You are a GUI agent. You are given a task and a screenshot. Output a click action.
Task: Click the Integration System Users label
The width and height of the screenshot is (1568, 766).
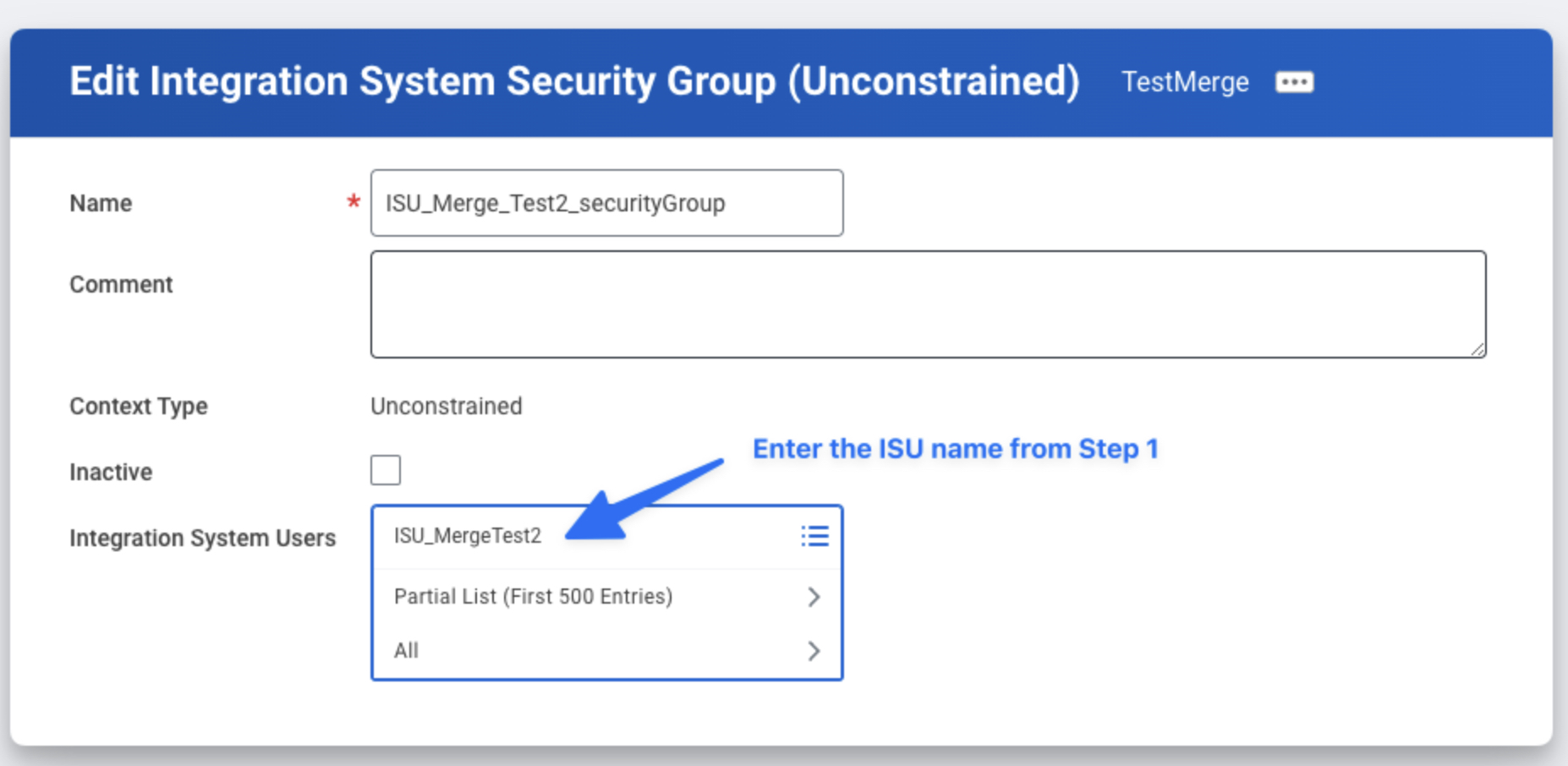click(x=202, y=538)
